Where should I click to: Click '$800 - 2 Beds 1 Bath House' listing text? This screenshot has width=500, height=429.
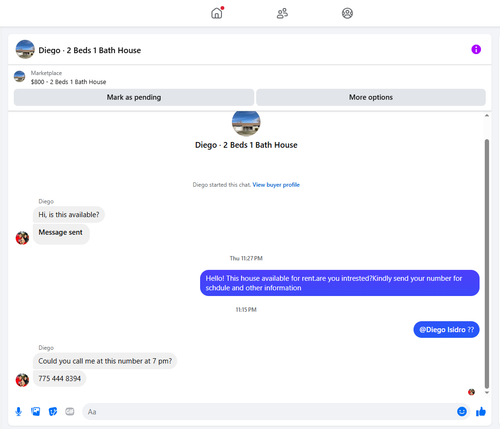click(x=68, y=82)
